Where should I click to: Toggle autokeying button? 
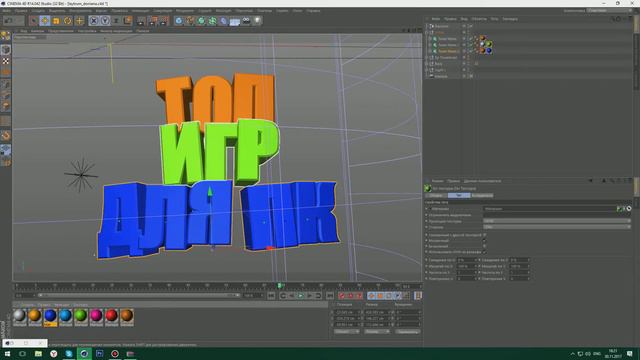(351, 296)
